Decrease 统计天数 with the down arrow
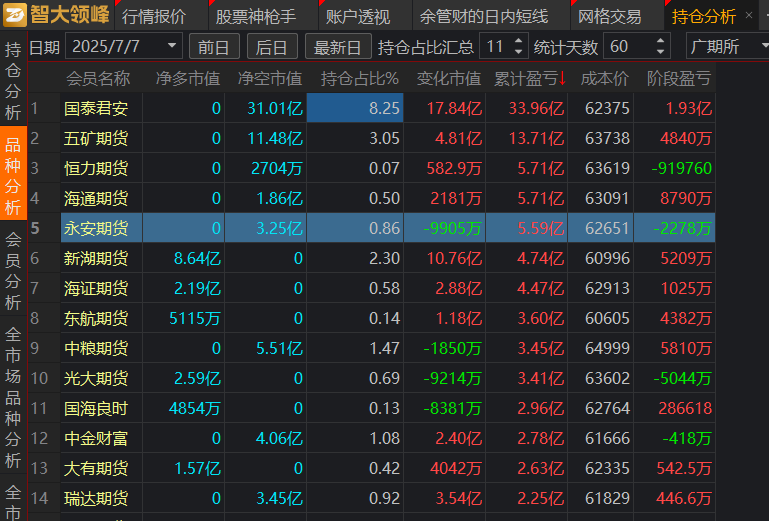769x521 pixels. pos(661,52)
